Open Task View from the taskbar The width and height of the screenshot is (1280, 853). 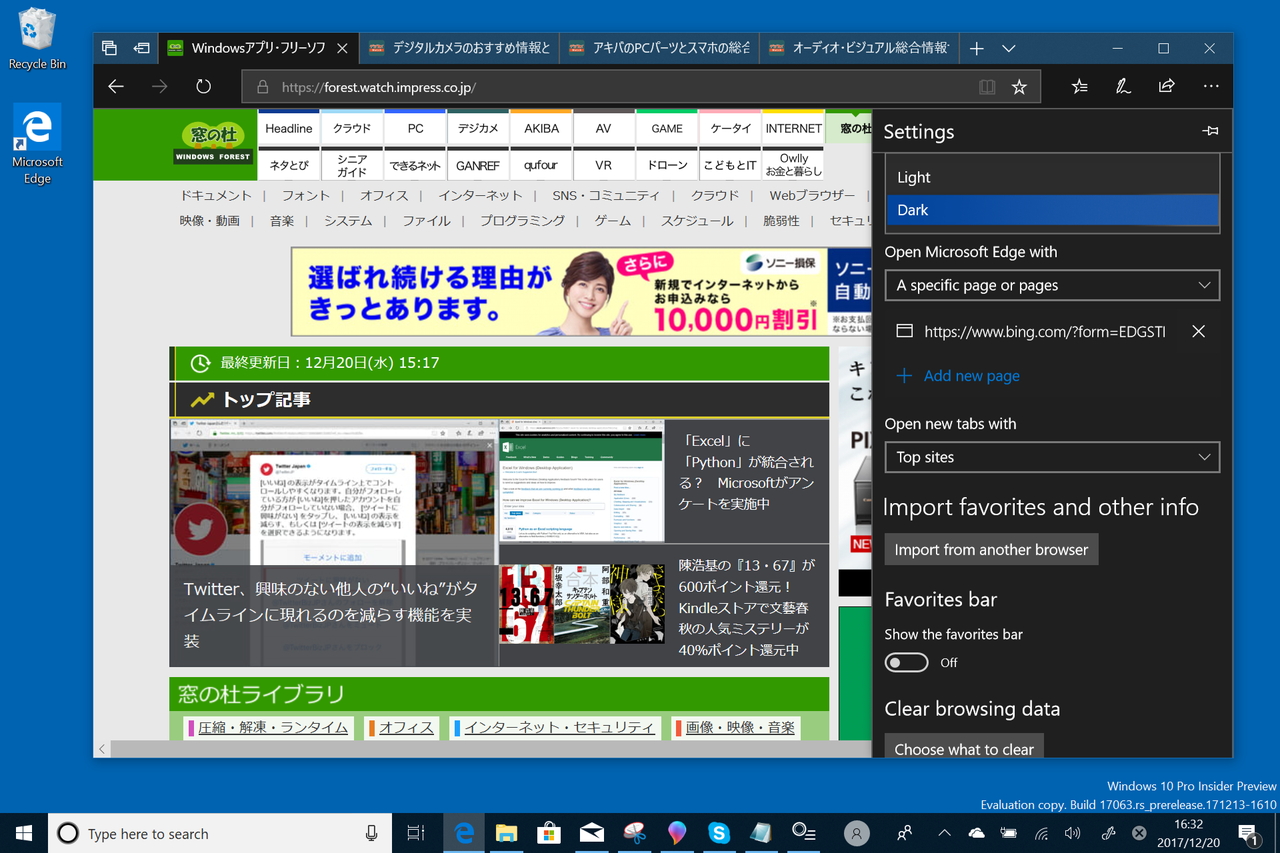pos(415,833)
